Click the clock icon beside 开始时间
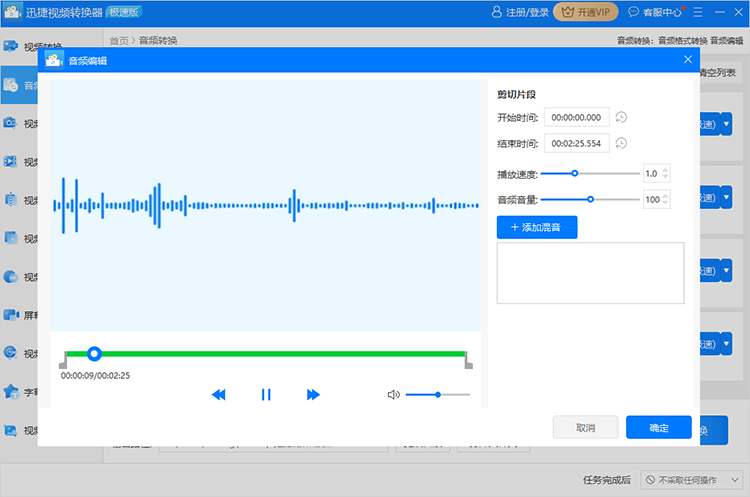 pyautogui.click(x=621, y=118)
